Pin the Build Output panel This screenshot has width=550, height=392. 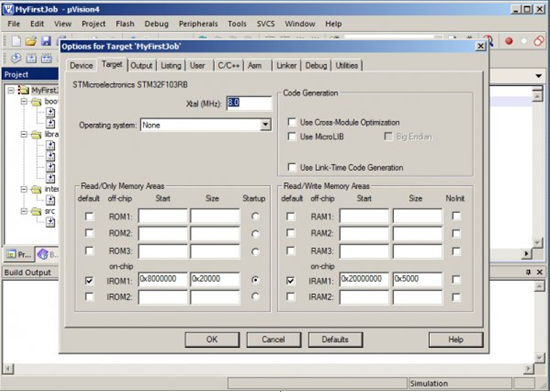coord(529,272)
